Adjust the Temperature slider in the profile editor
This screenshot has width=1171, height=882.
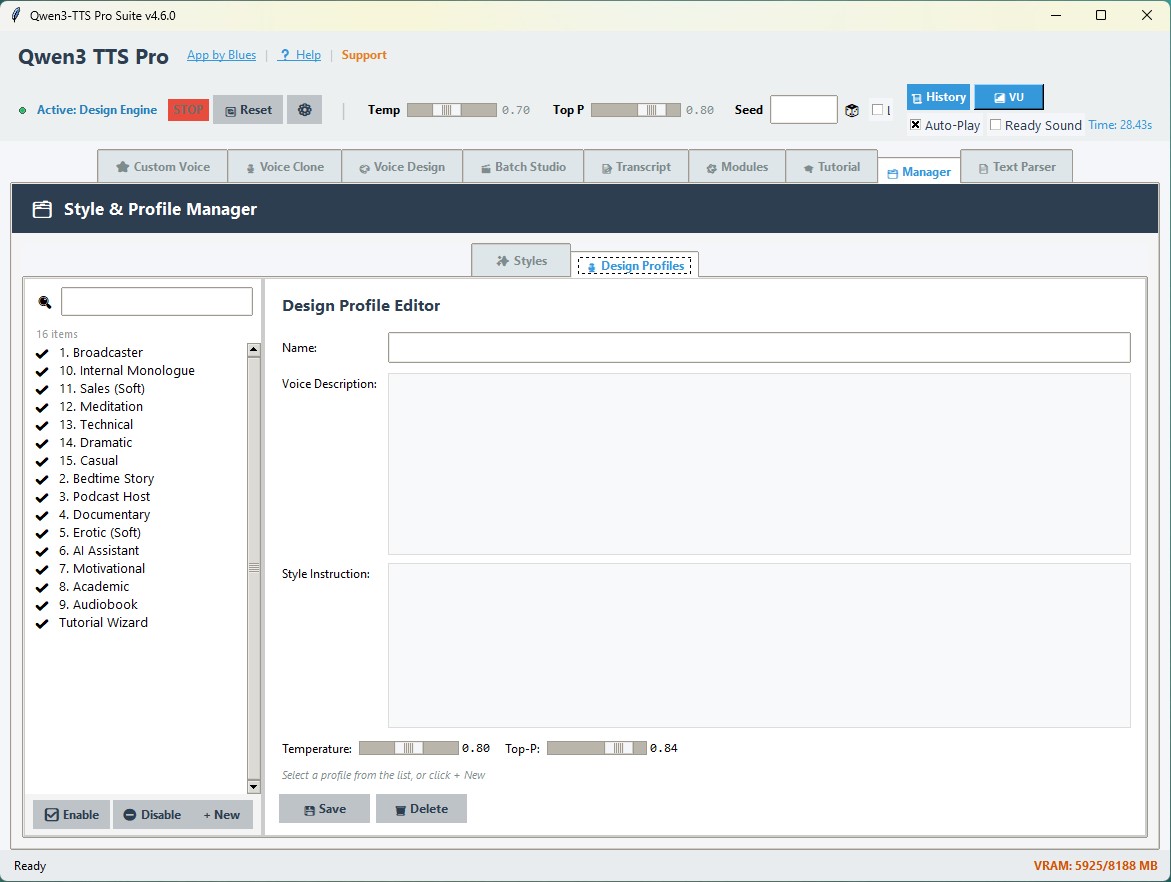[x=408, y=747]
